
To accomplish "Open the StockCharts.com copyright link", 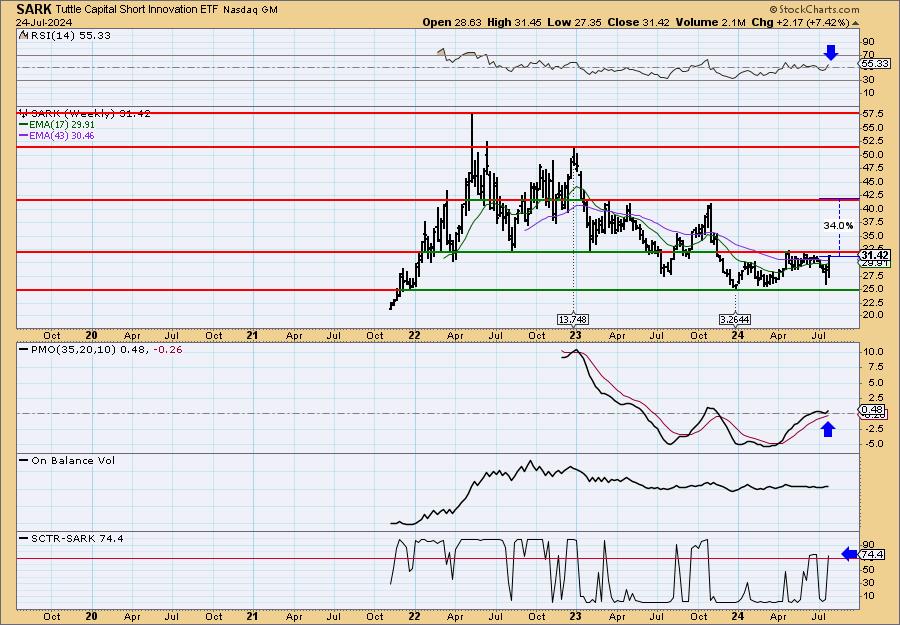I will 814,9.
